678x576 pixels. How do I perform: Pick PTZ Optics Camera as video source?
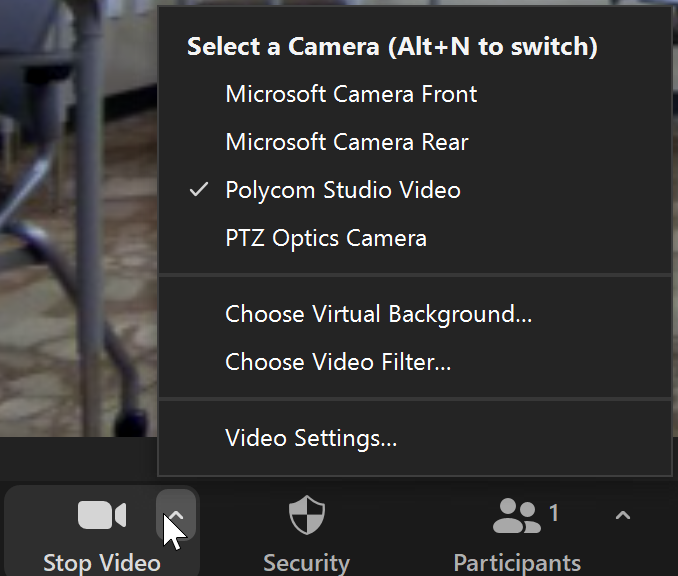tap(326, 238)
